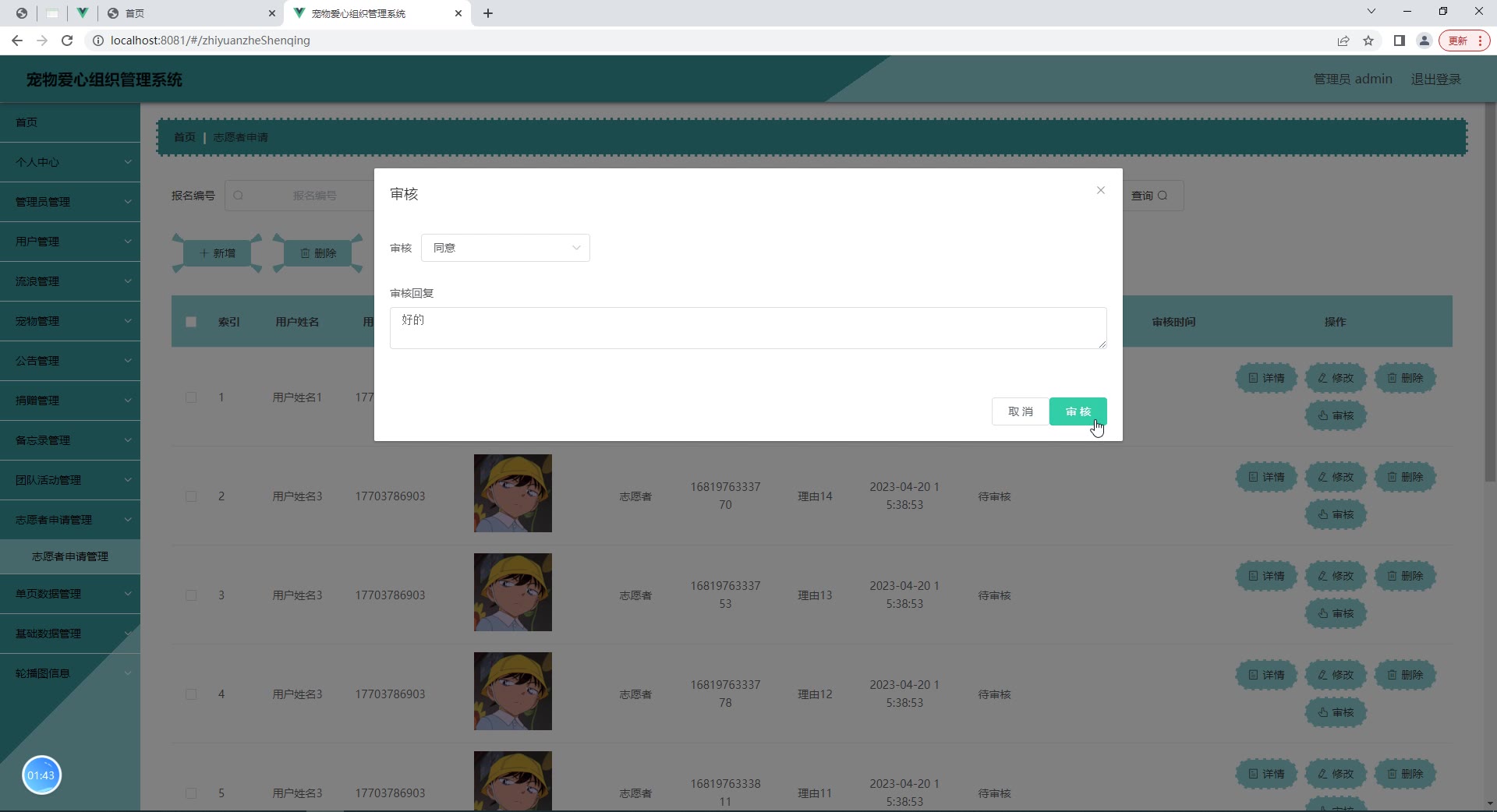Confirm with the green 审核 button
This screenshot has width=1497, height=812.
[x=1078, y=411]
